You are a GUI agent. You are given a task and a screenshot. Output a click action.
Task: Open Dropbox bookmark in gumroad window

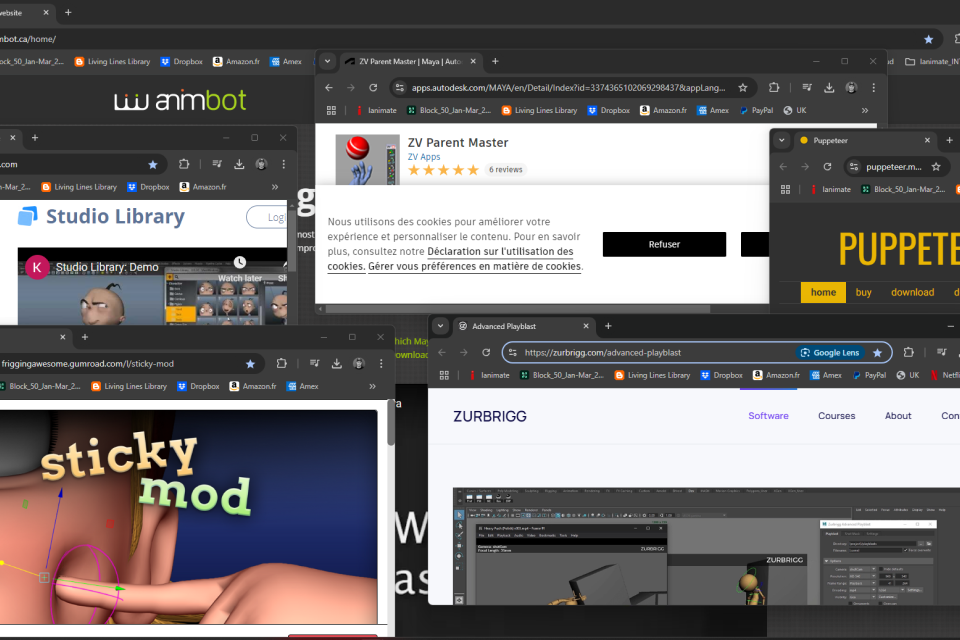198,386
